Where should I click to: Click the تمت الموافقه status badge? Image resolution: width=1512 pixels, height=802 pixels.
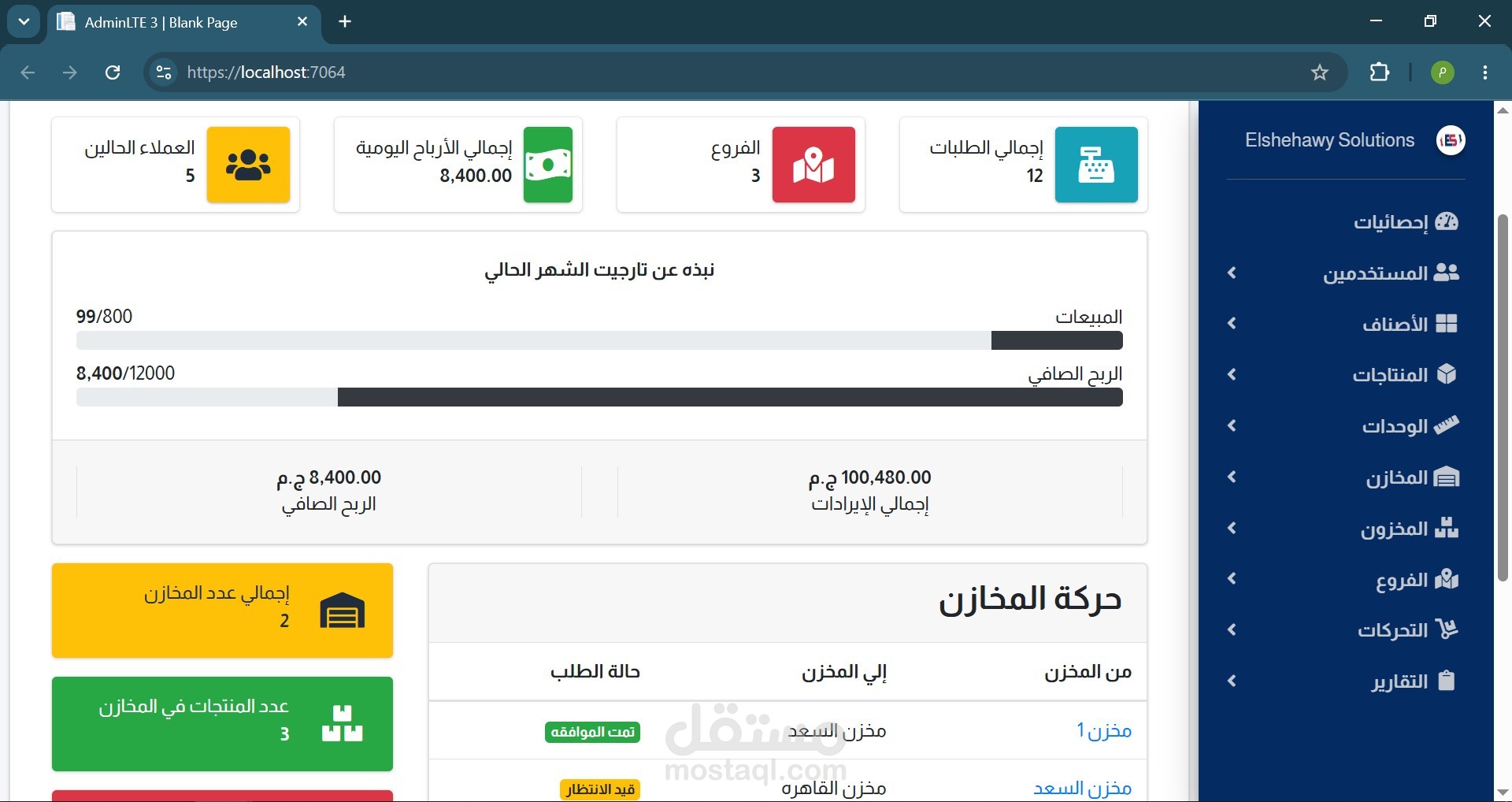(592, 733)
